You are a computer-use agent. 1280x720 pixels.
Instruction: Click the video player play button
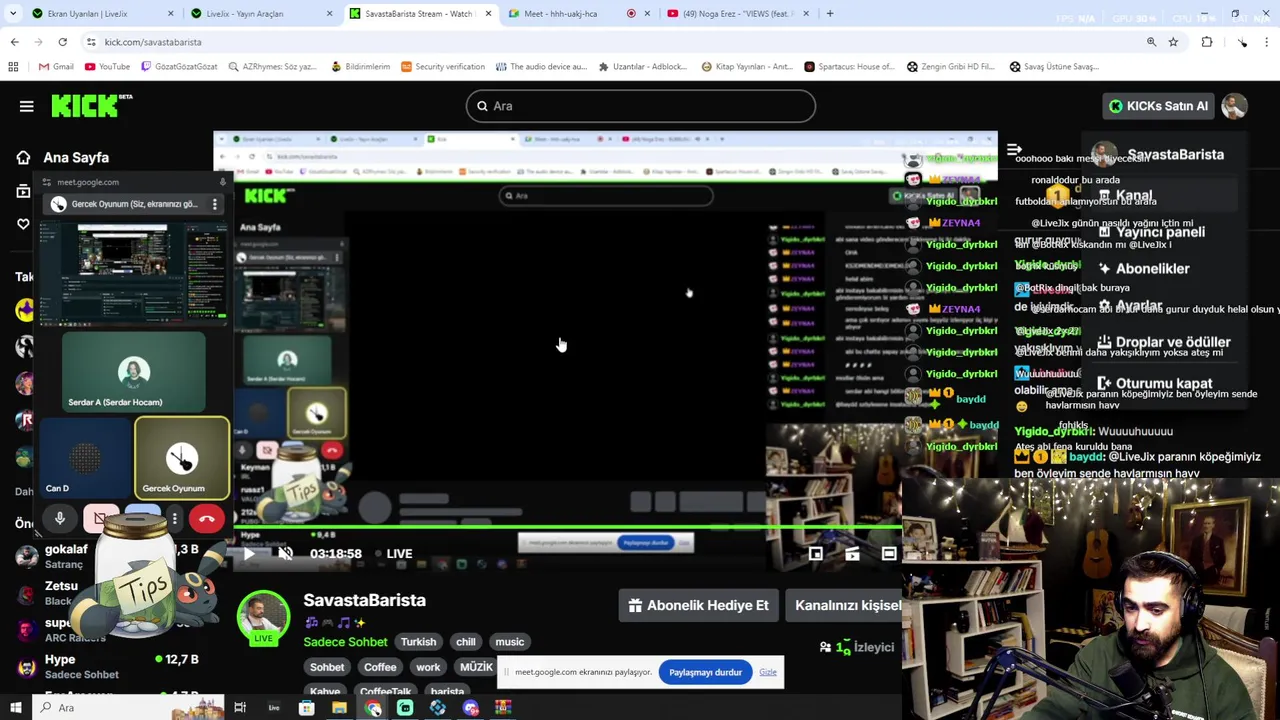point(249,553)
